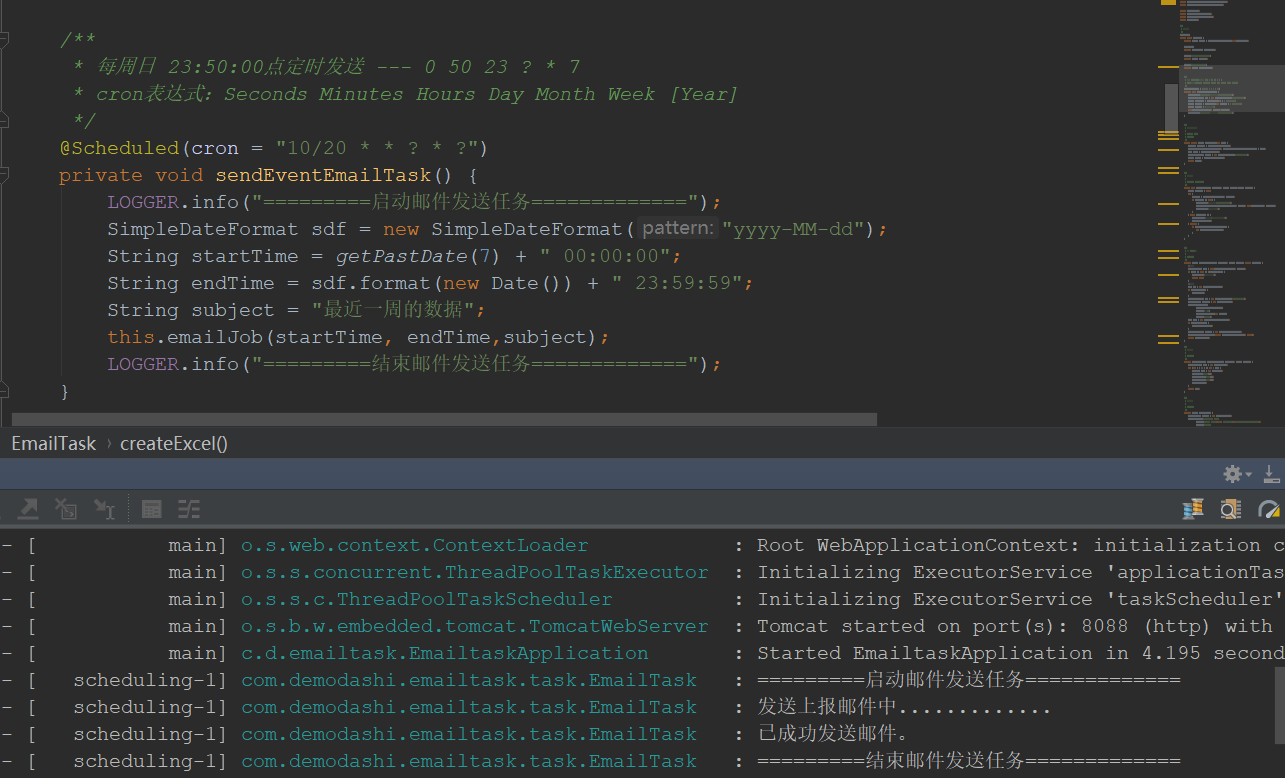The image size is (1285, 778).
Task: Click the crossed-box icon in the console toolbar
Action: coord(65,508)
